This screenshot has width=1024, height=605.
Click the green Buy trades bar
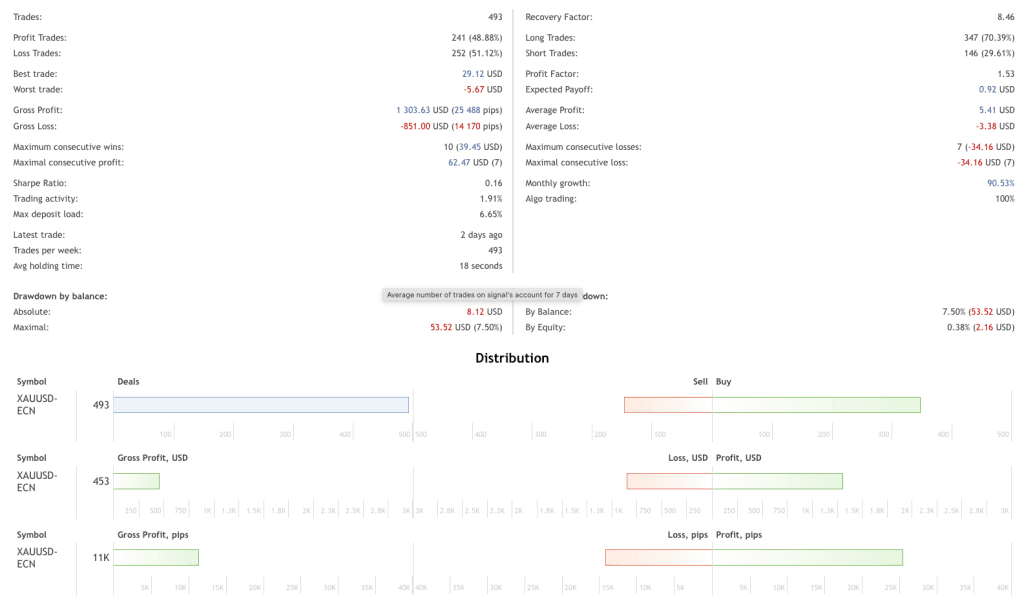(816, 405)
